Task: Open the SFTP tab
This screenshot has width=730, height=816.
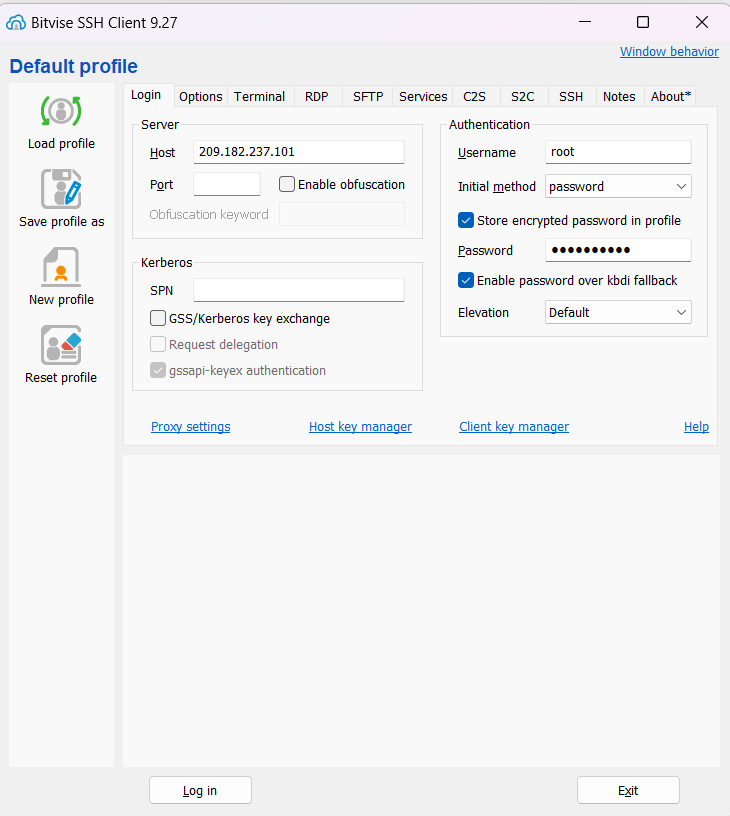Action: click(x=368, y=96)
